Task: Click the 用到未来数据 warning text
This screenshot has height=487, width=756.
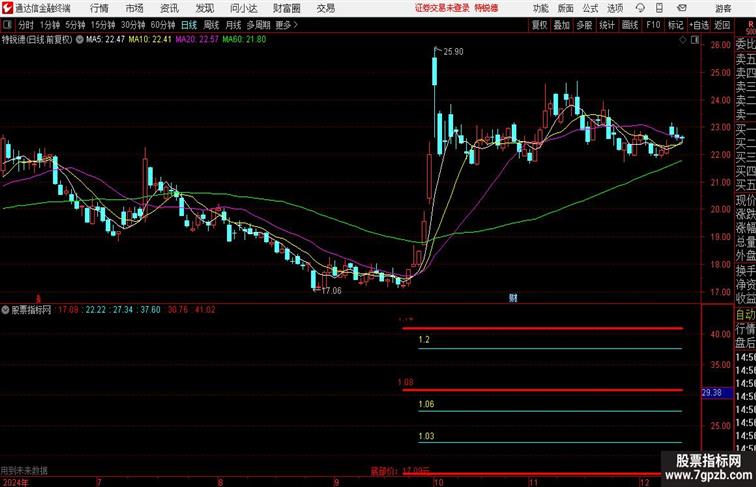Action: pyautogui.click(x=24, y=470)
